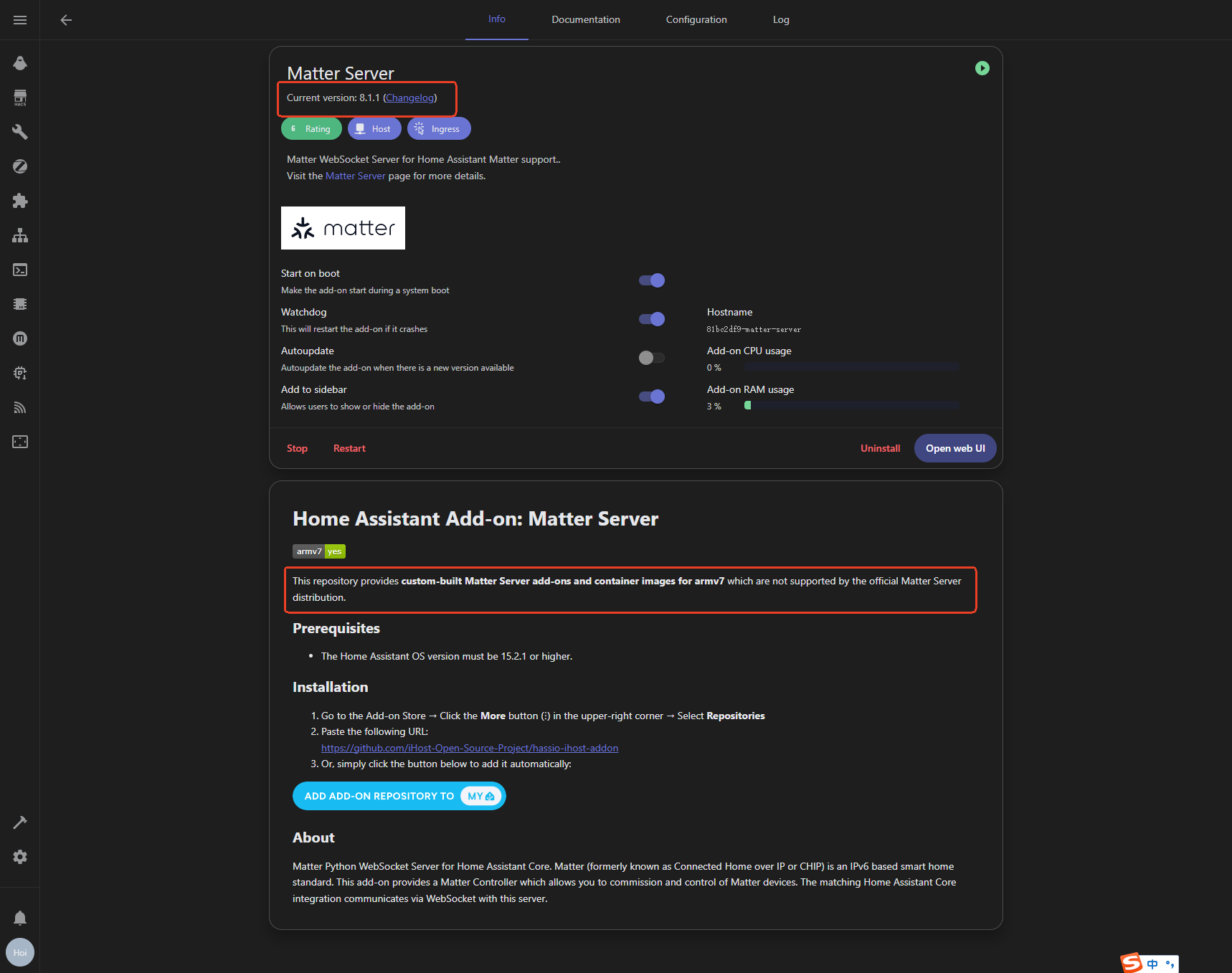Click 'Current version: 8.1.1' text

click(x=333, y=98)
